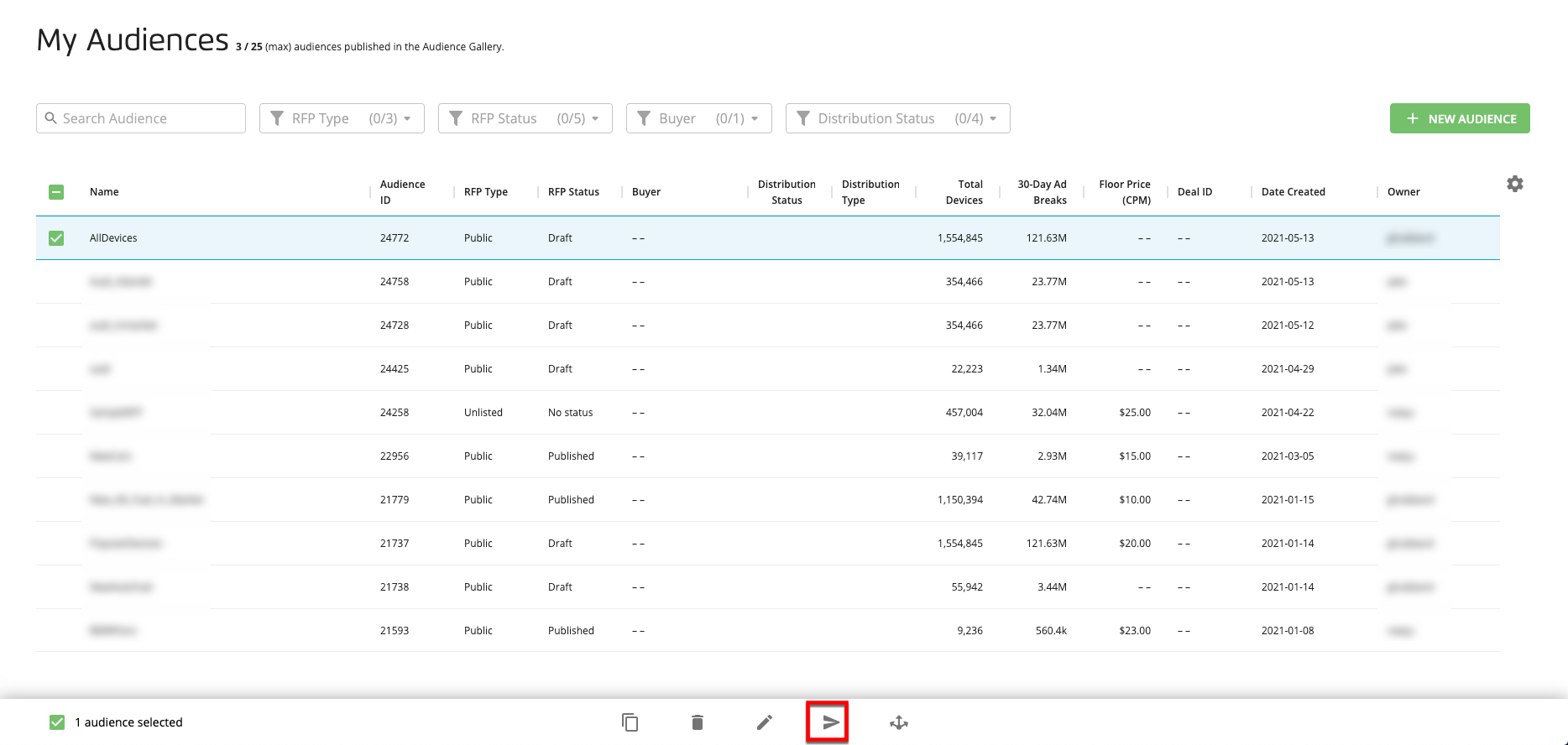Image resolution: width=1568 pixels, height=745 pixels.
Task: Click the plus icon on New Audience
Action: 1413,118
